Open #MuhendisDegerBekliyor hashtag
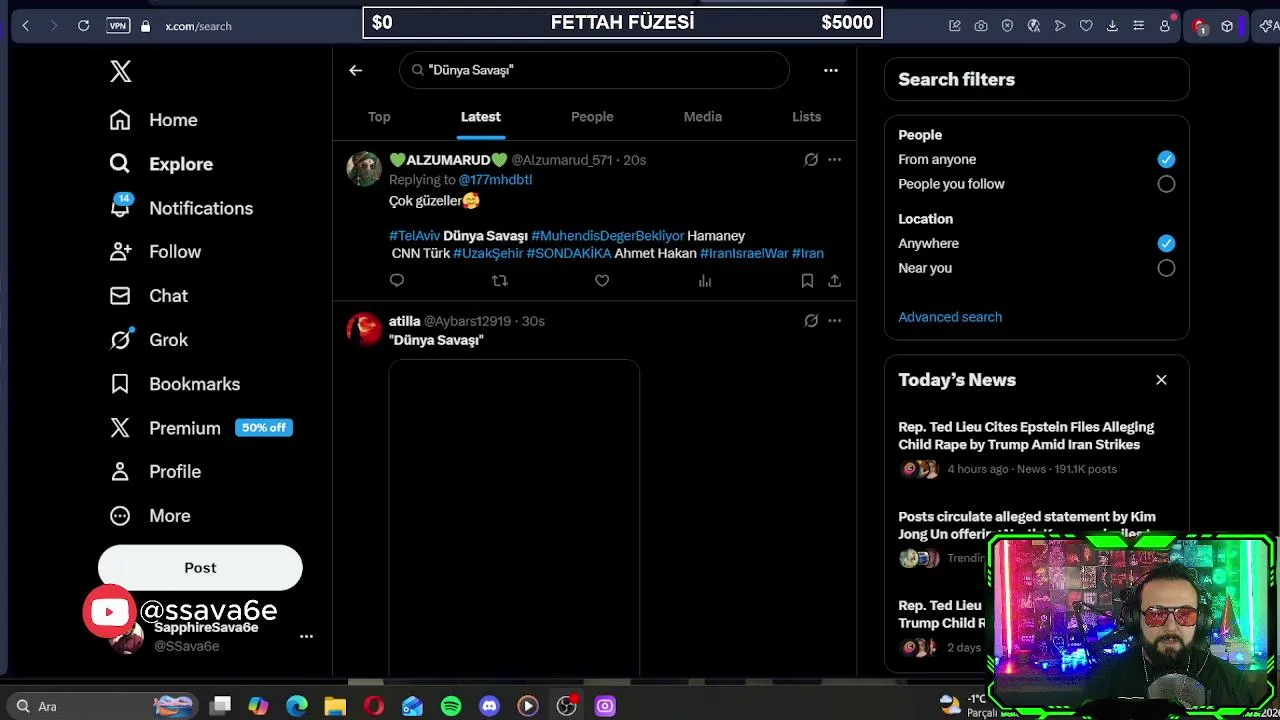 tap(608, 236)
